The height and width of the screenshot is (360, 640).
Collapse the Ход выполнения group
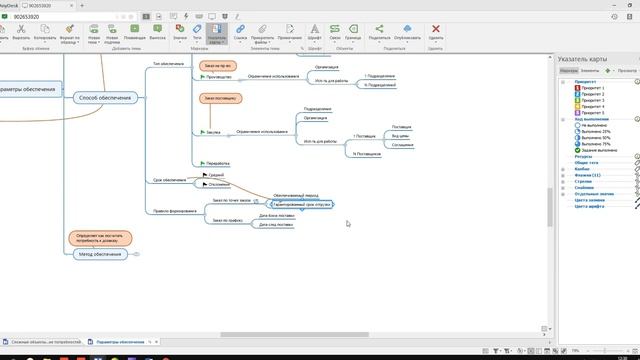[x=563, y=120]
